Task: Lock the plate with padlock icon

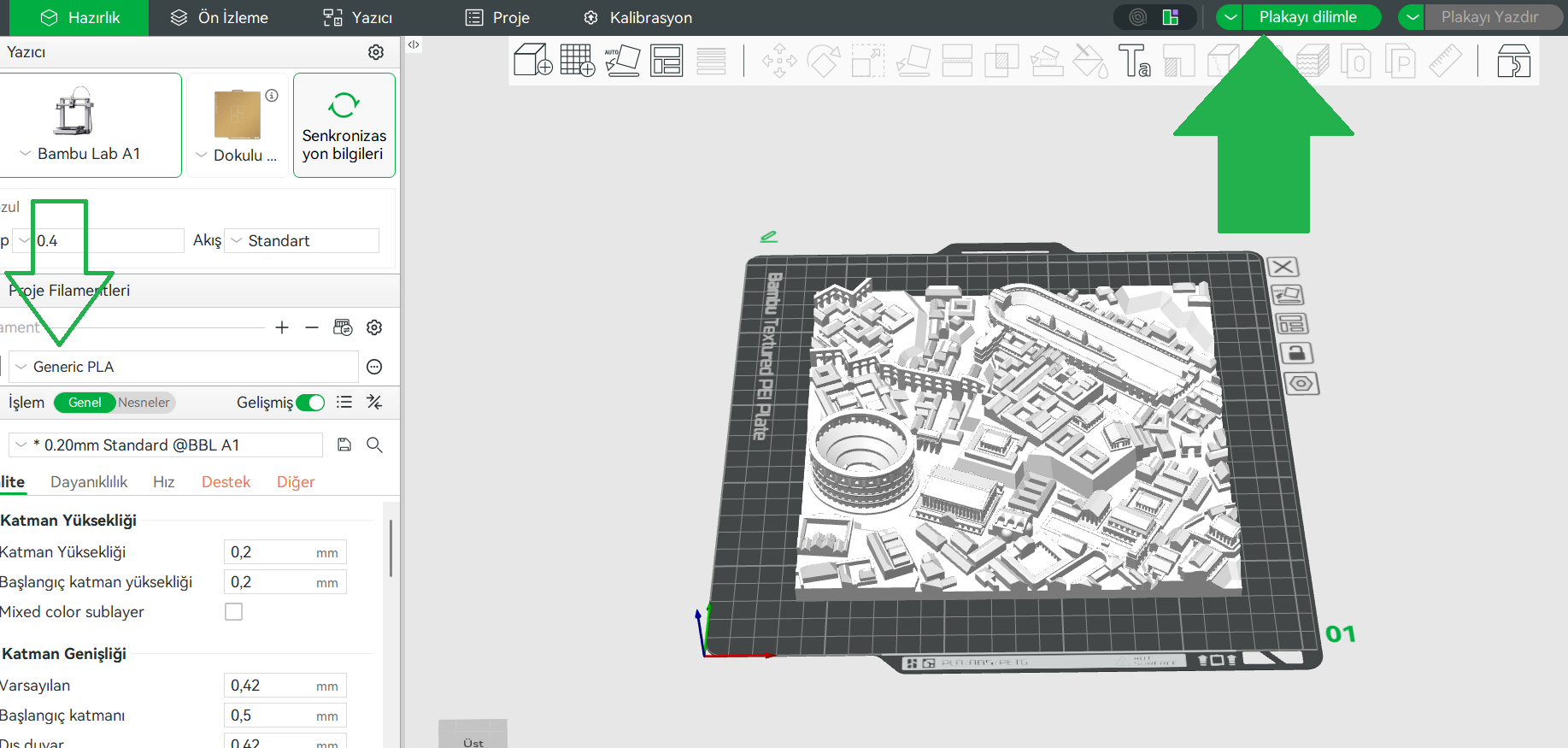Action: (1296, 353)
